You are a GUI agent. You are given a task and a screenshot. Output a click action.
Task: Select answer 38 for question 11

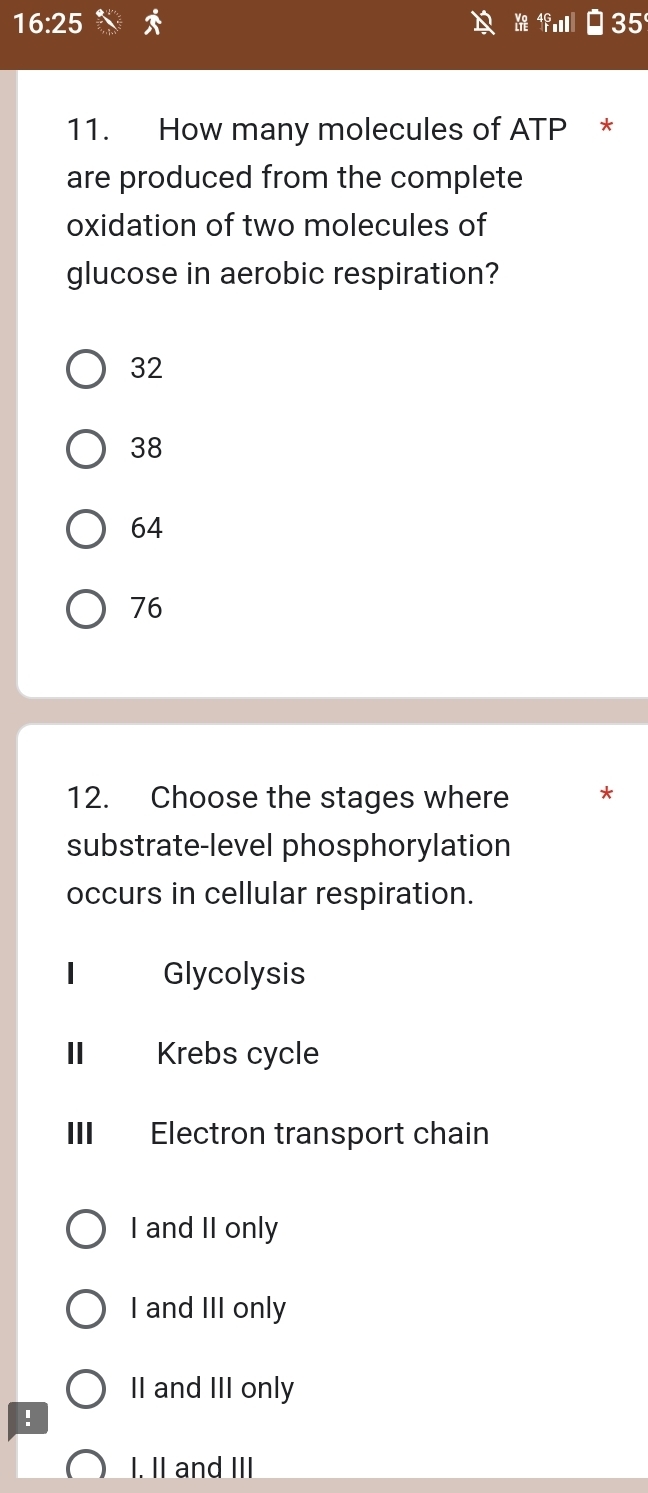point(86,448)
